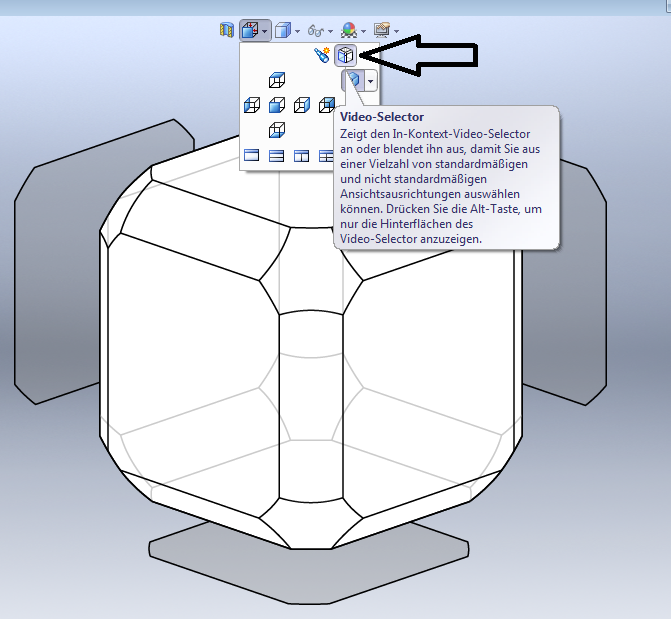Pick the grey bottom plane under the cube
The width and height of the screenshot is (671, 619).
tap(309, 574)
